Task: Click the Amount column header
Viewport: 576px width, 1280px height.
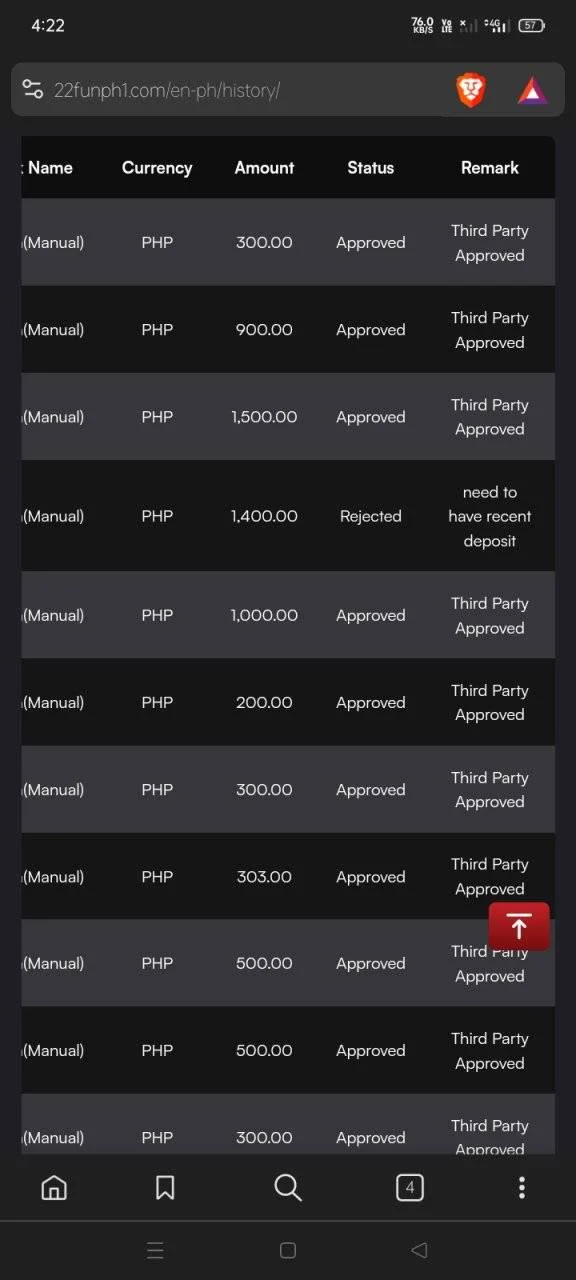Action: [x=264, y=168]
